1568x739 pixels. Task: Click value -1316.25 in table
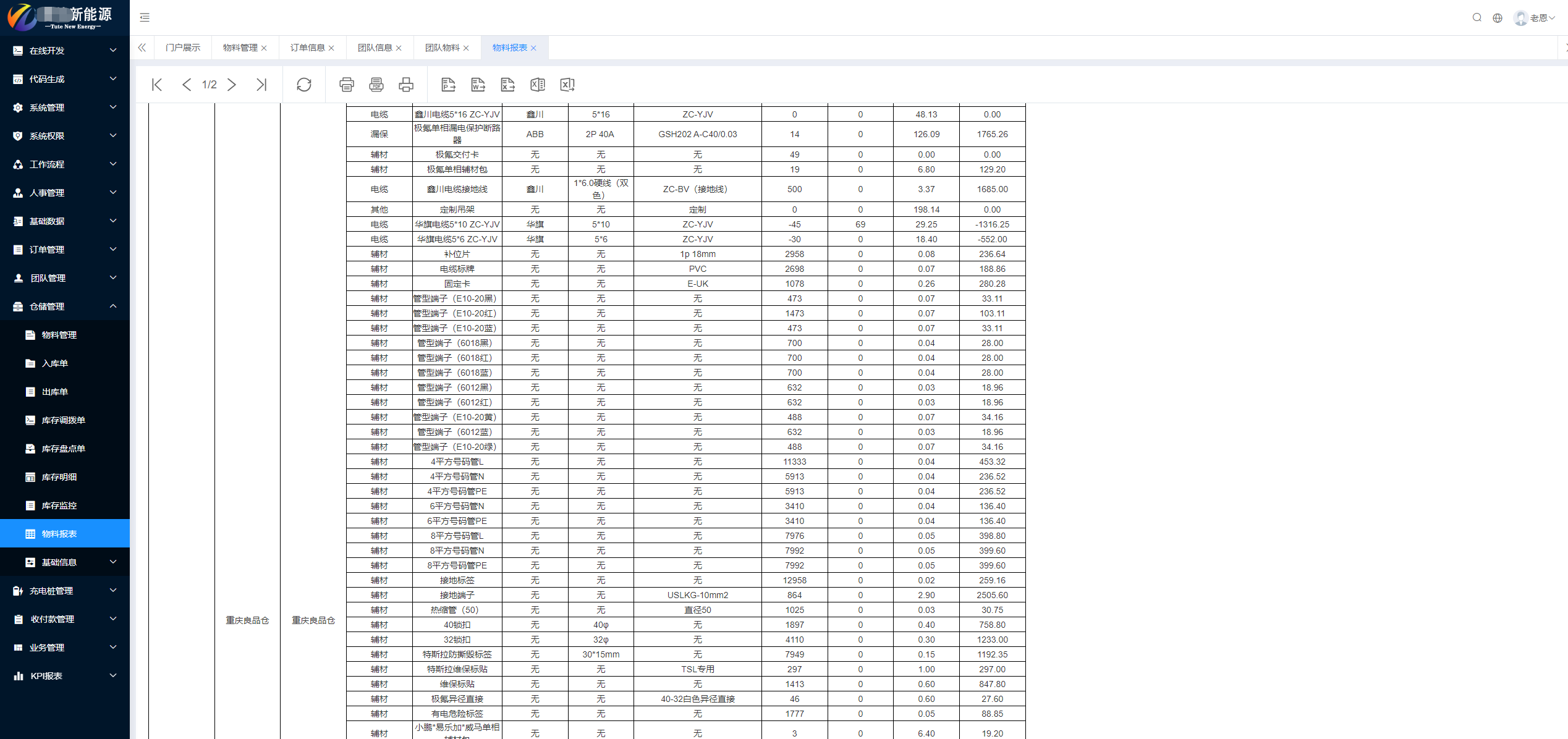click(992, 224)
